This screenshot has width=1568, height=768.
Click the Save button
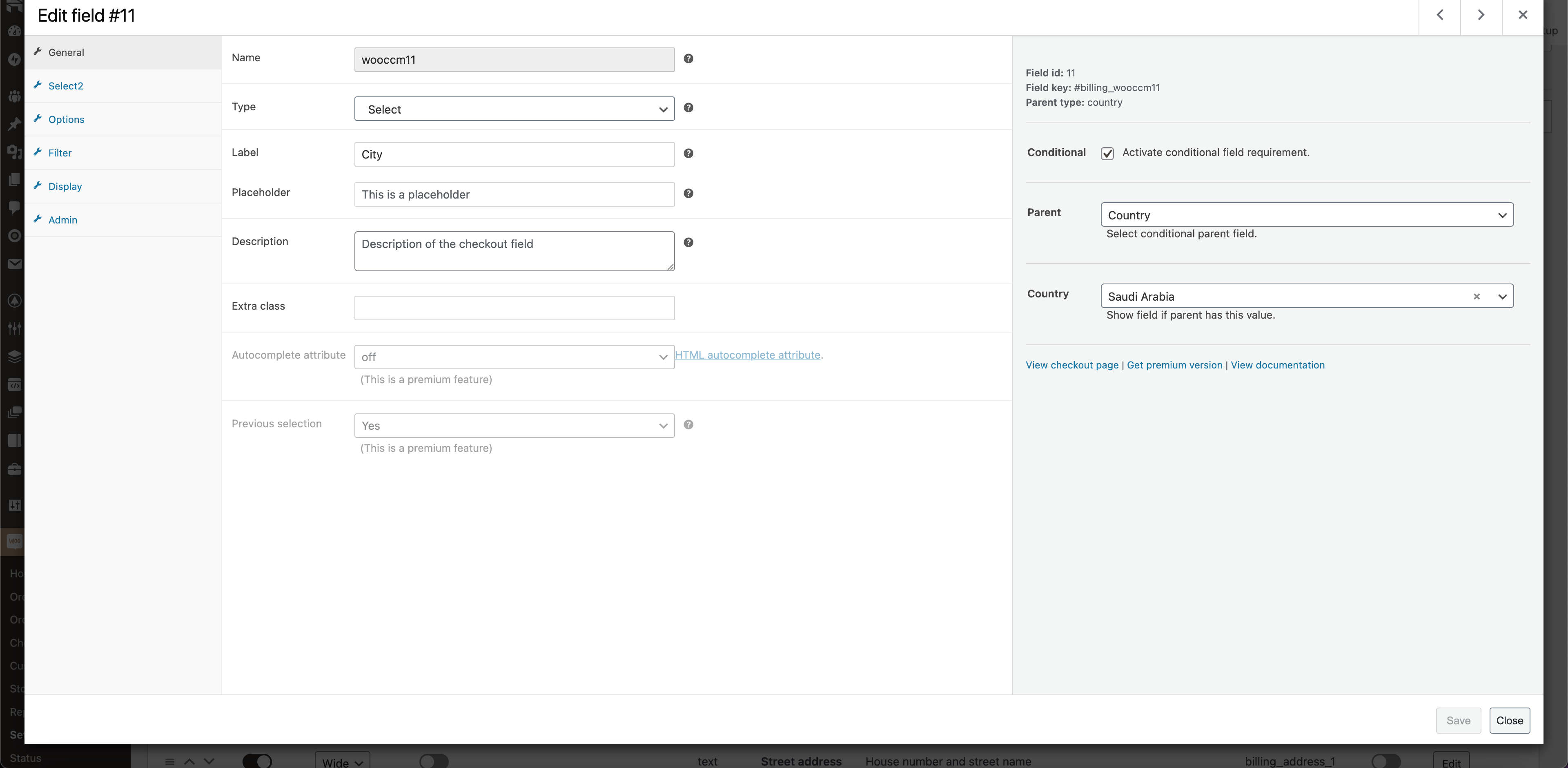pos(1458,721)
